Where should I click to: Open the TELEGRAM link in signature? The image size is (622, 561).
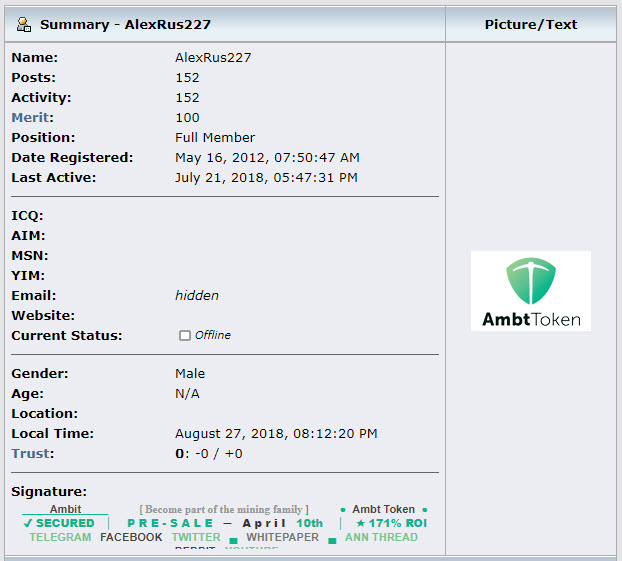60,537
